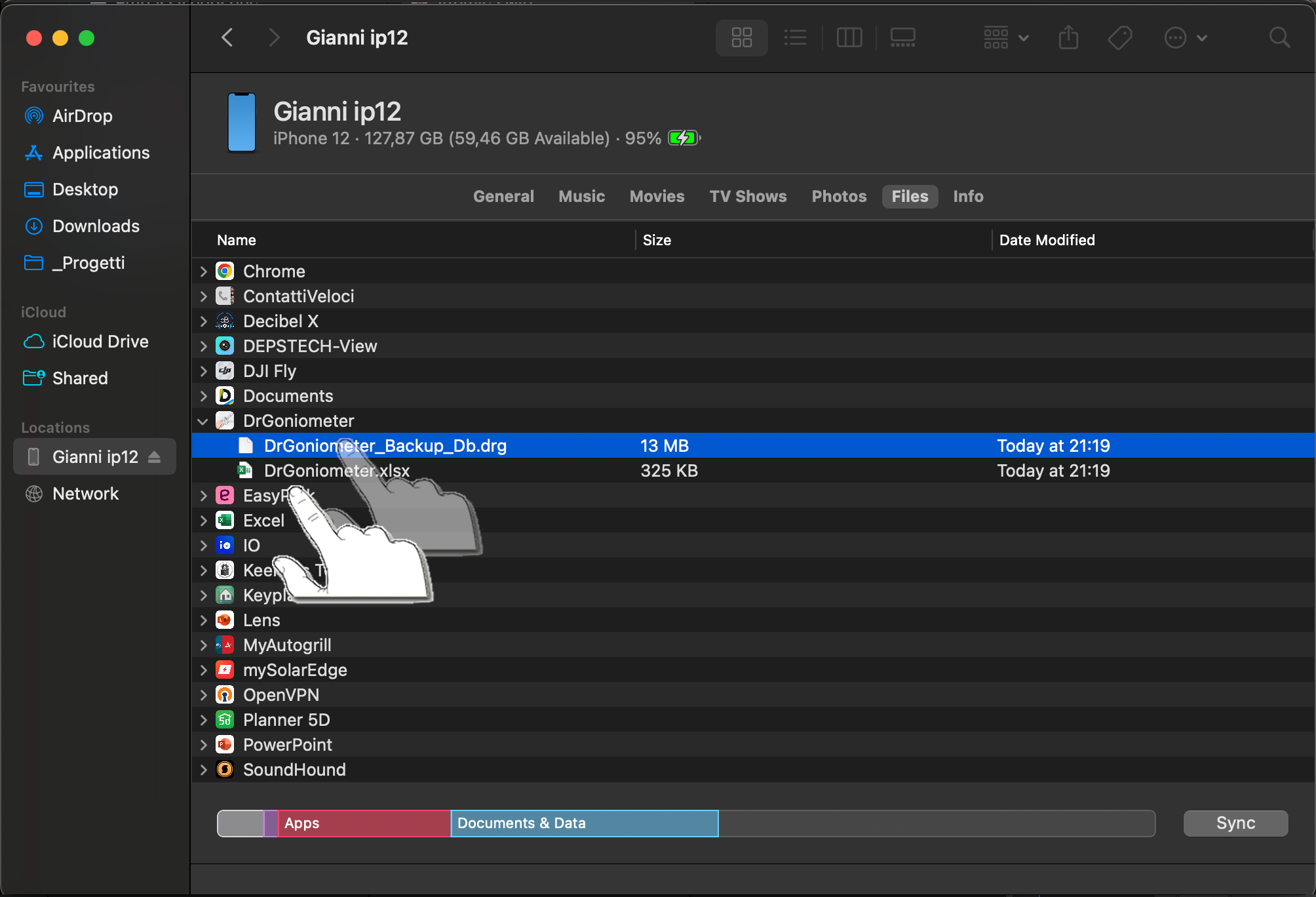Open the Group By dropdown

(1006, 37)
